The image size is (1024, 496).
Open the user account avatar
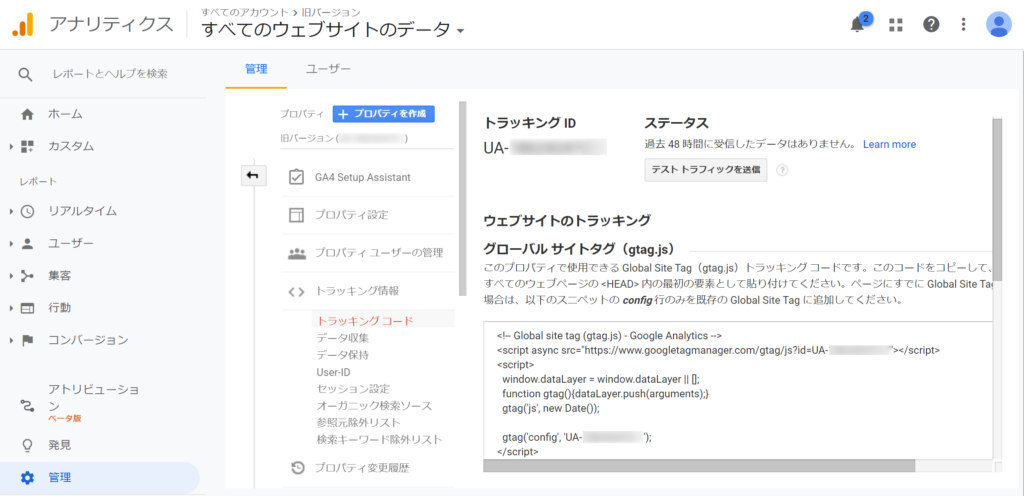pyautogui.click(x=999, y=25)
